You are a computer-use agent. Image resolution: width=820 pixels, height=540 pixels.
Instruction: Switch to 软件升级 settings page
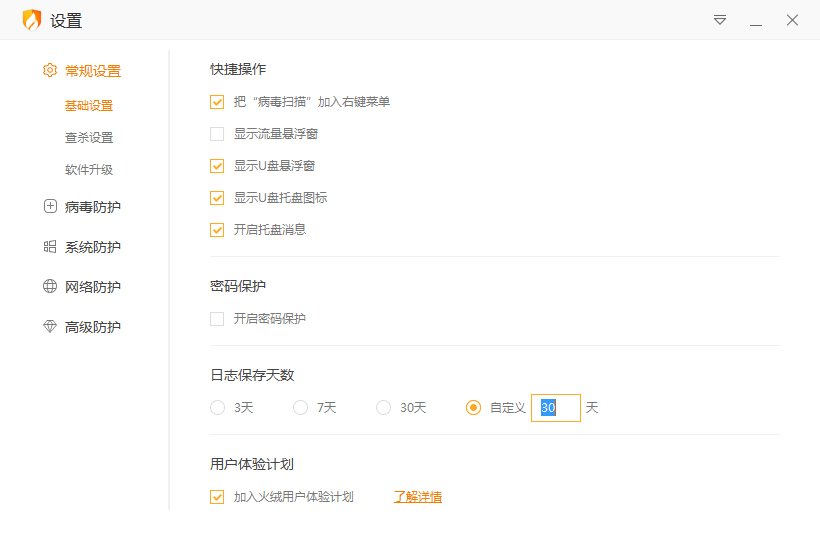(x=89, y=170)
